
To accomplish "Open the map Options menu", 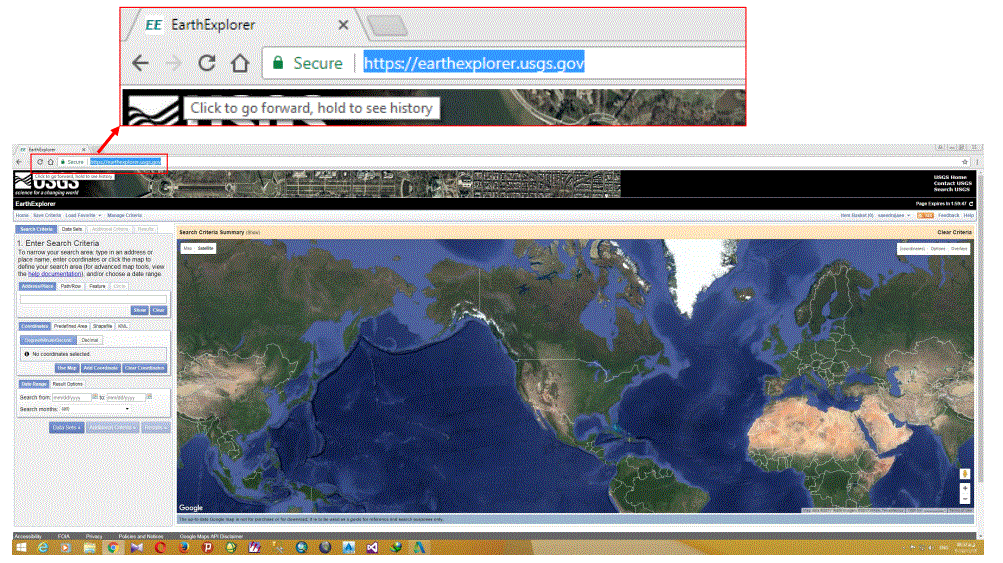I will point(938,248).
